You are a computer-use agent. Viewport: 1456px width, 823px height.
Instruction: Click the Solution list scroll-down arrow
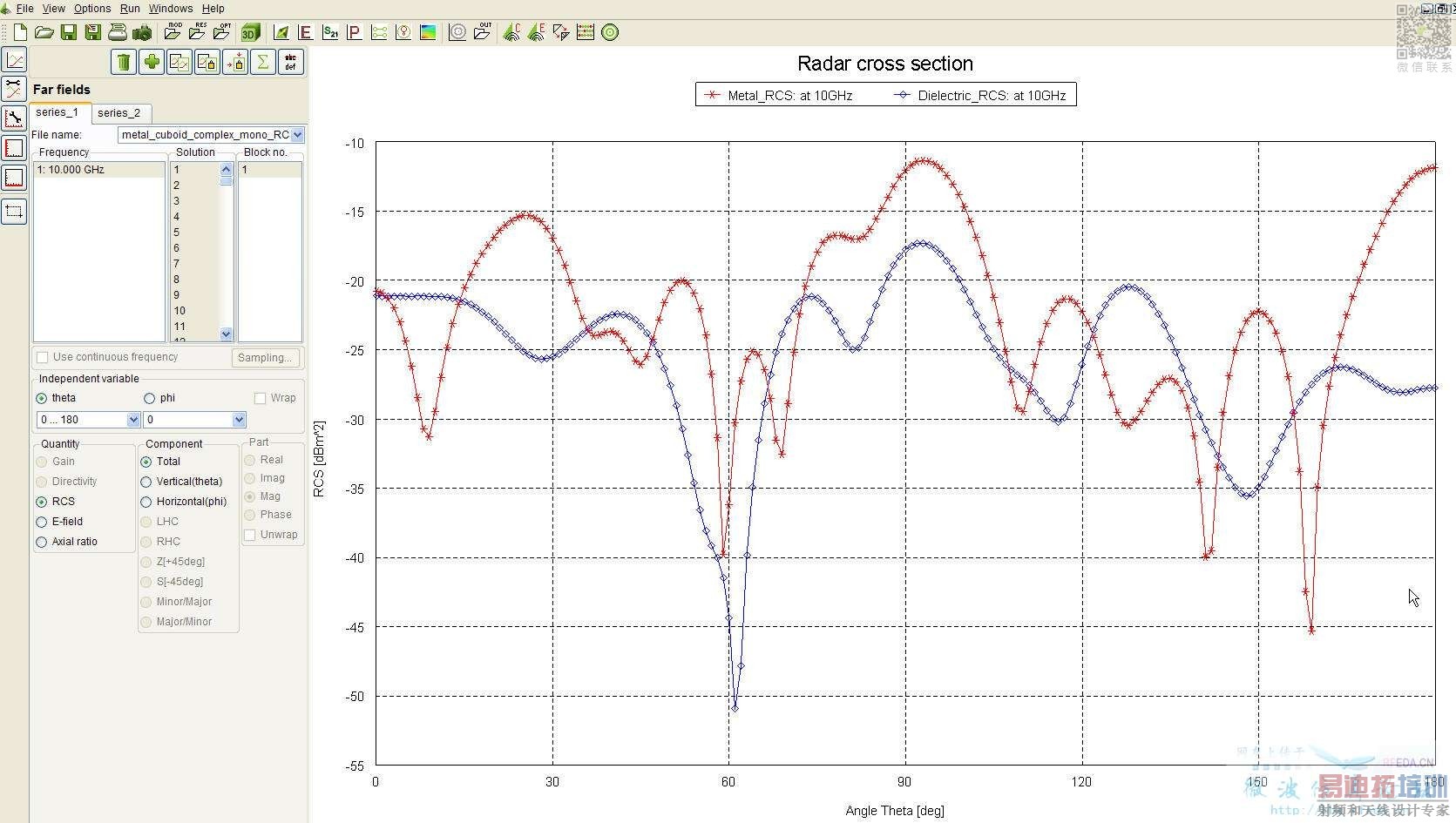click(227, 334)
